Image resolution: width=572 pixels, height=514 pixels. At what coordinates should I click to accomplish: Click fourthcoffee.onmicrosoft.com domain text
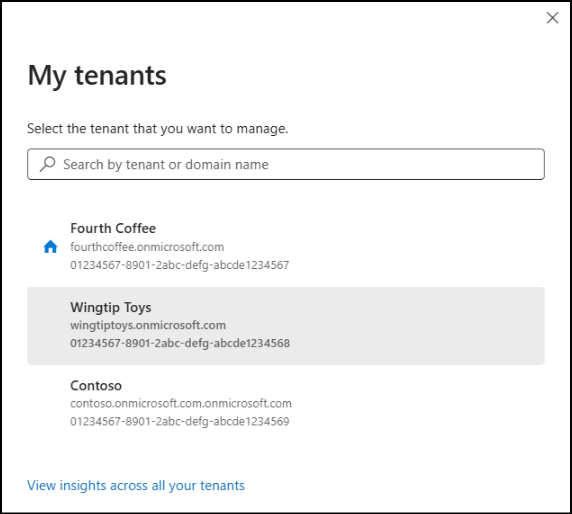pos(147,247)
